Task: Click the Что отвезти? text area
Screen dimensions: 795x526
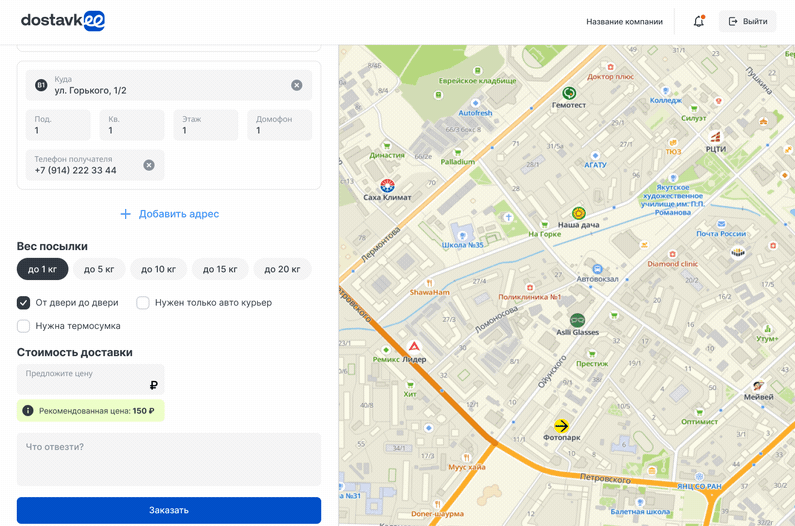Action: click(169, 460)
